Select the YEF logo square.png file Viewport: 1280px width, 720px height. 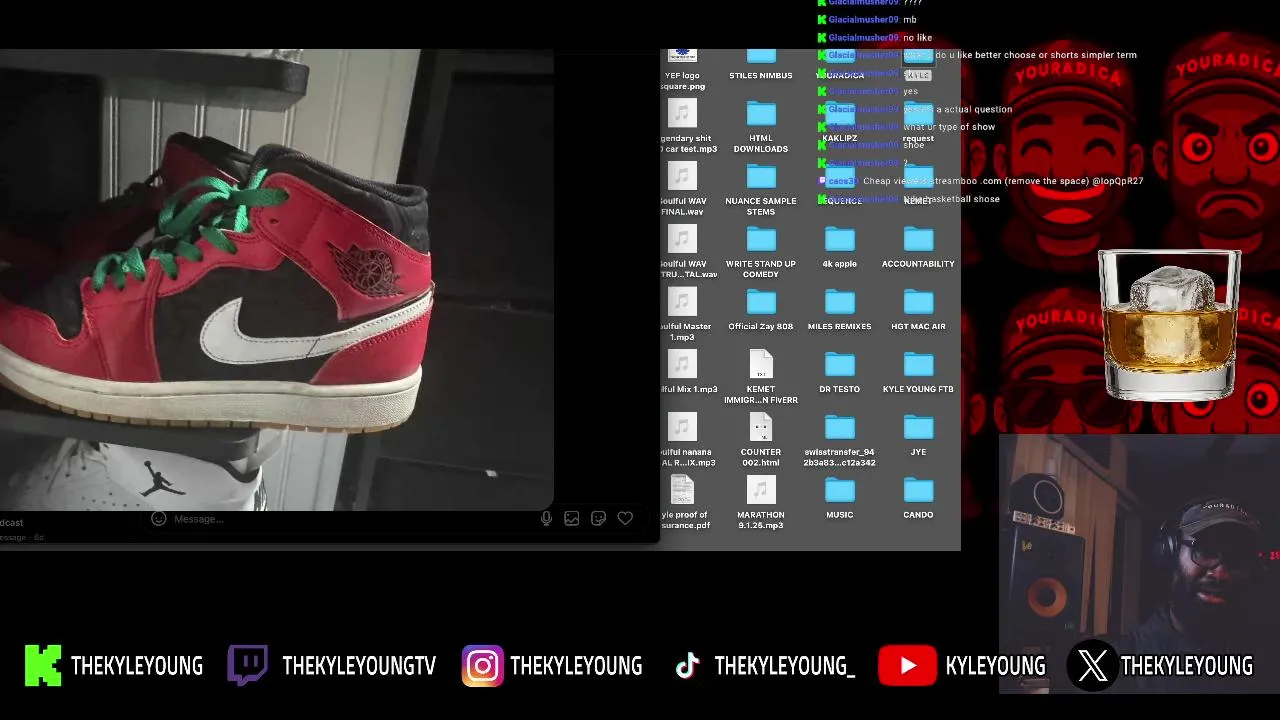pyautogui.click(x=684, y=68)
